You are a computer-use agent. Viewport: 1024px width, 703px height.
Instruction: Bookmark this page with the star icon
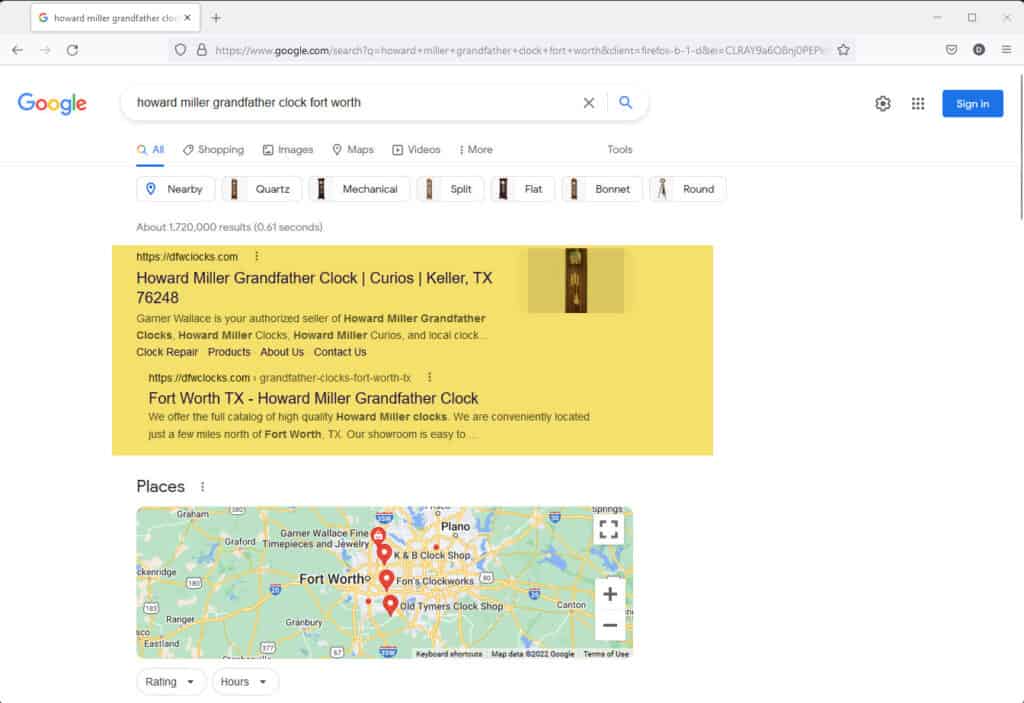tap(843, 50)
